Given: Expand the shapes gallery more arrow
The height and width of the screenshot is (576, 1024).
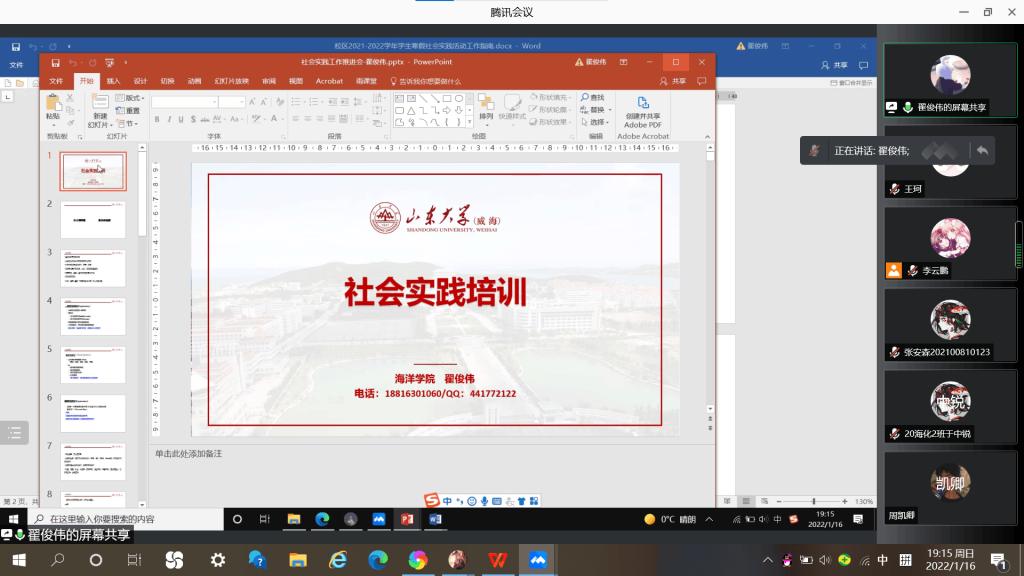Looking at the screenshot, I should pyautogui.click(x=470, y=122).
